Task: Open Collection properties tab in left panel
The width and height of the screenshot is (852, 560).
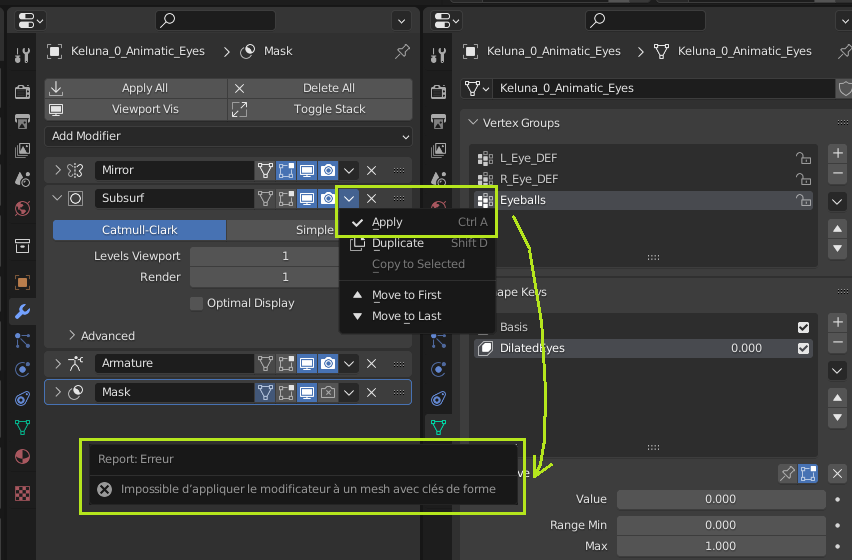Action: point(22,246)
